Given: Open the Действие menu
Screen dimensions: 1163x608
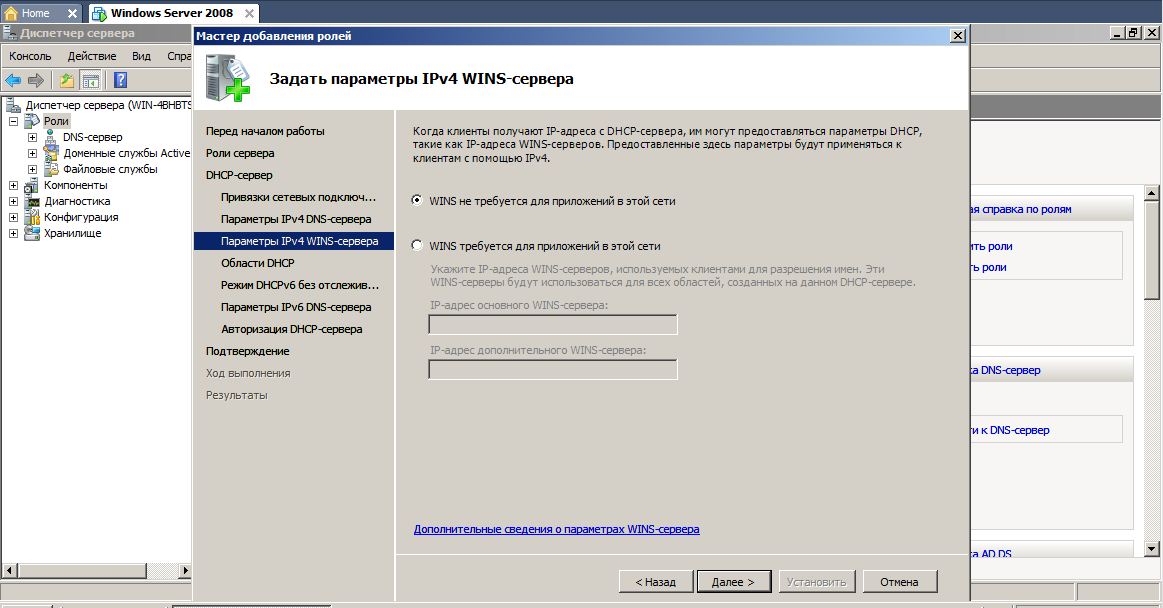Looking at the screenshot, I should click(x=92, y=56).
